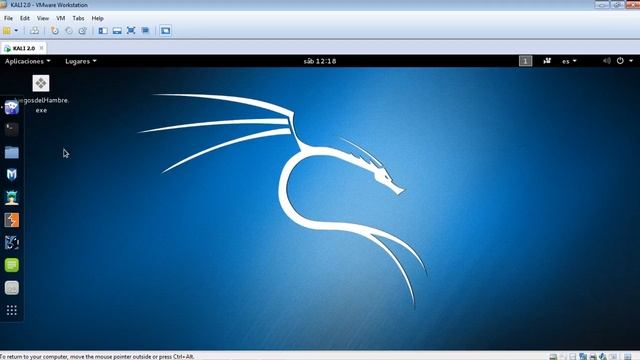The width and height of the screenshot is (640, 360).
Task: Click workspace indicator 1
Action: pos(525,61)
